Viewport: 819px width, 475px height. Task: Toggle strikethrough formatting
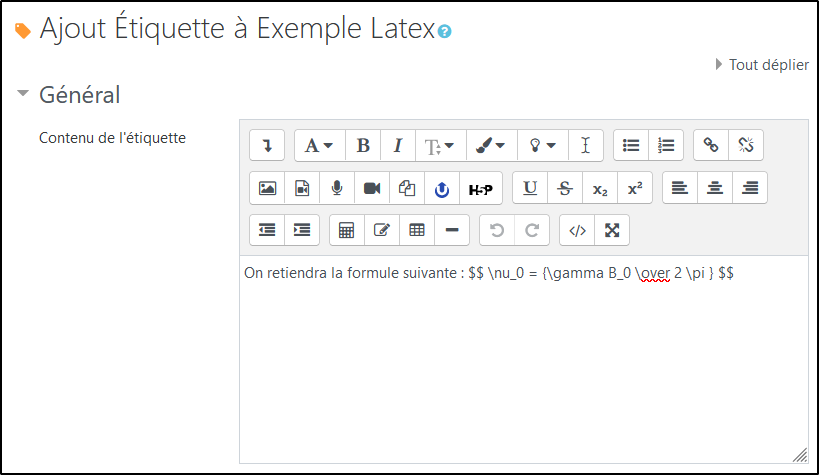565,188
